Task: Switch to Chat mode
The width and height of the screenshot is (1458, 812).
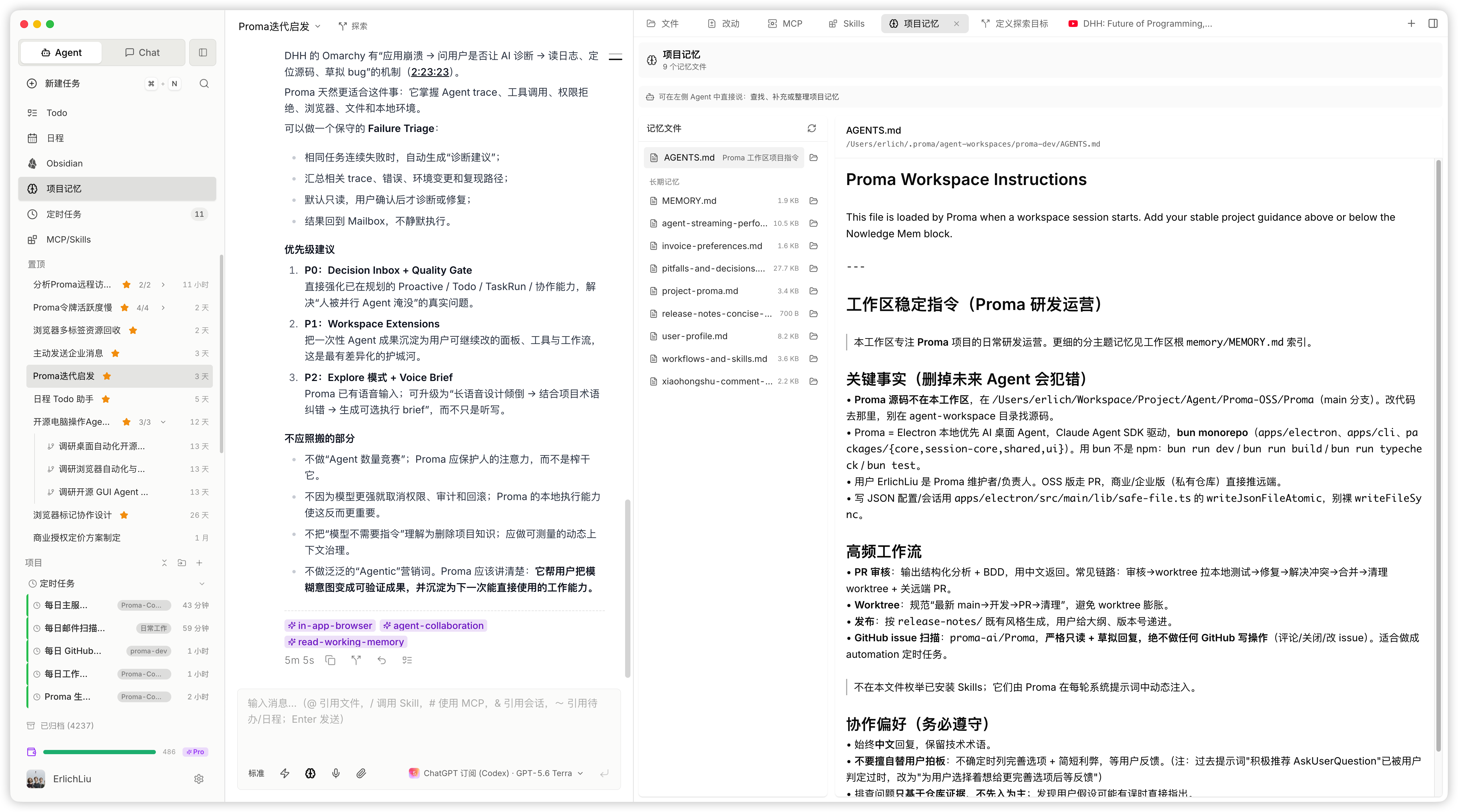Action: (142, 53)
